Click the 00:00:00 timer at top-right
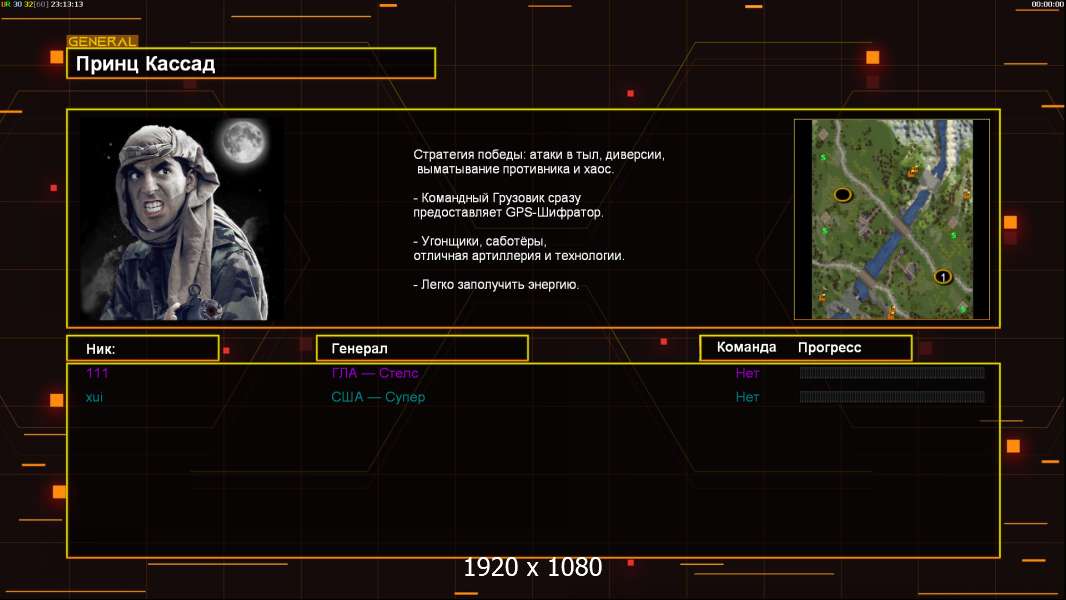 click(1047, 4)
